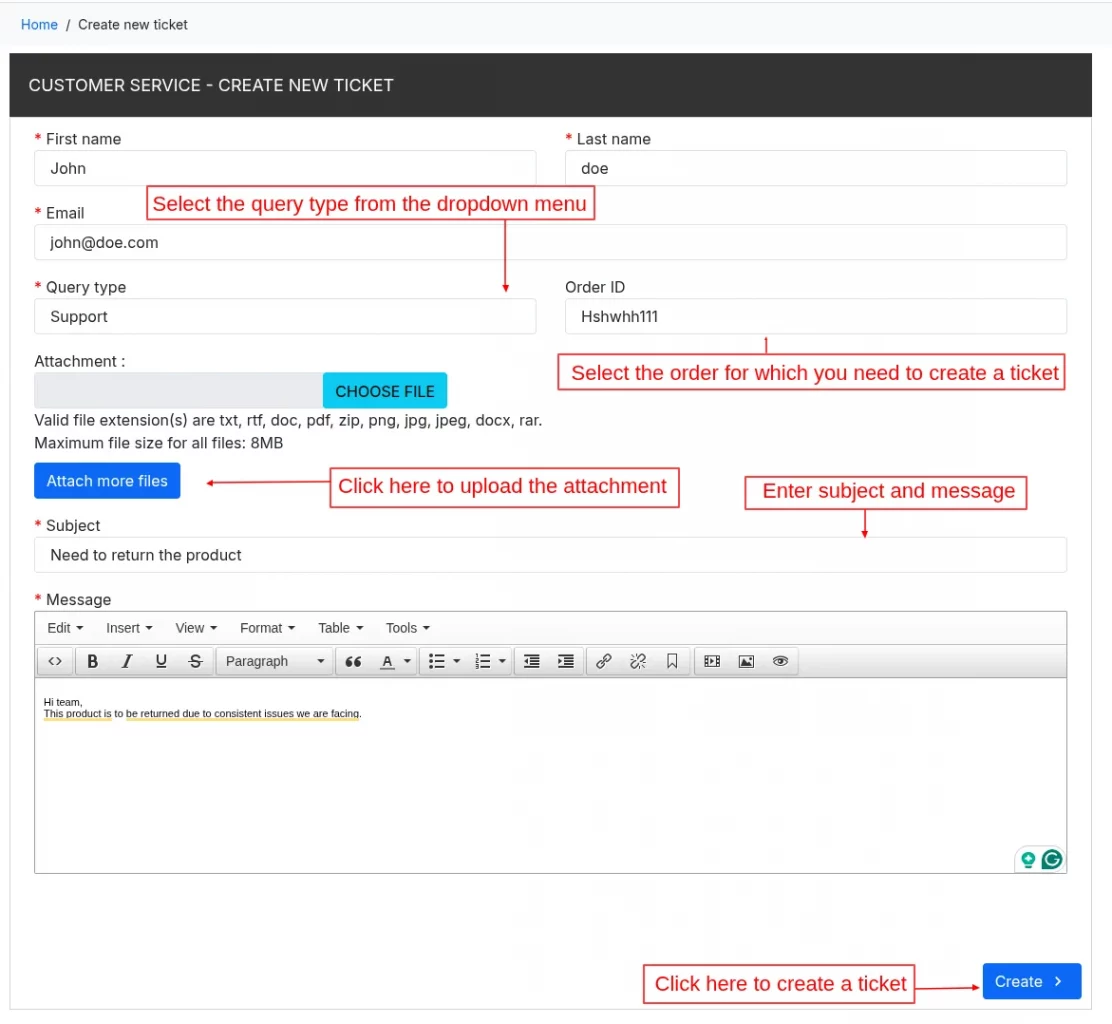1112x1024 pixels.
Task: Insert a numbered list
Action: tap(483, 662)
